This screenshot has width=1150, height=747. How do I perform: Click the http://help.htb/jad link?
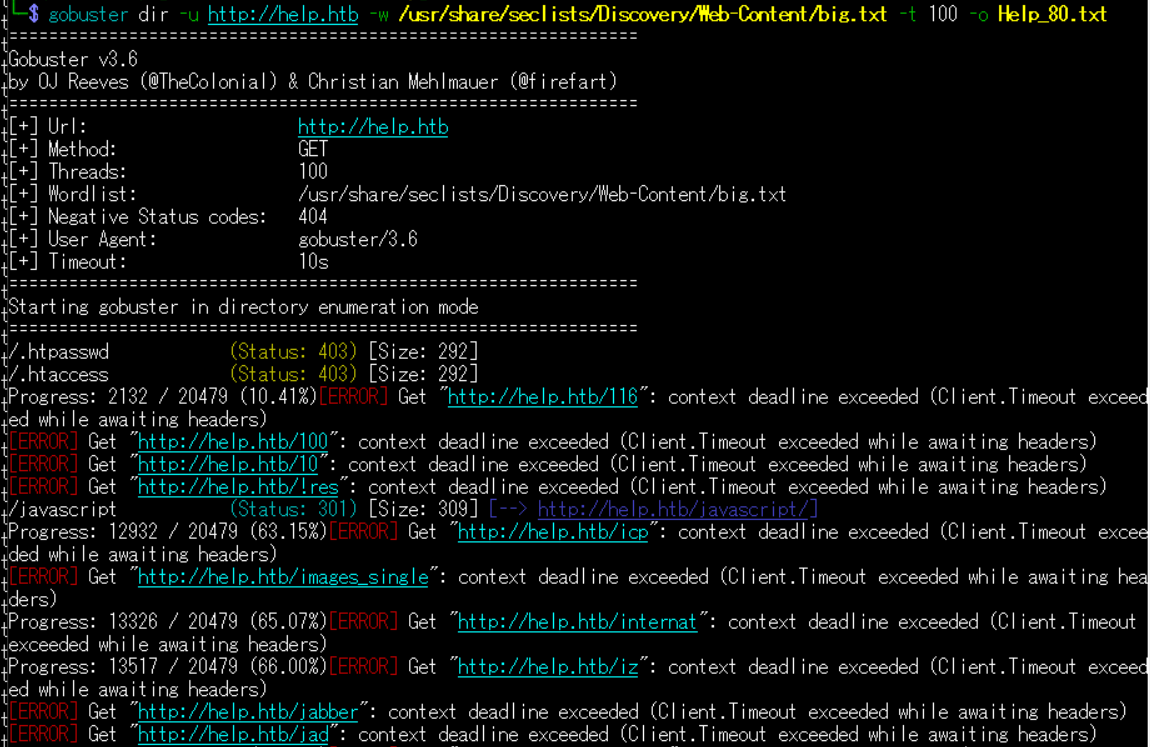pos(232,734)
